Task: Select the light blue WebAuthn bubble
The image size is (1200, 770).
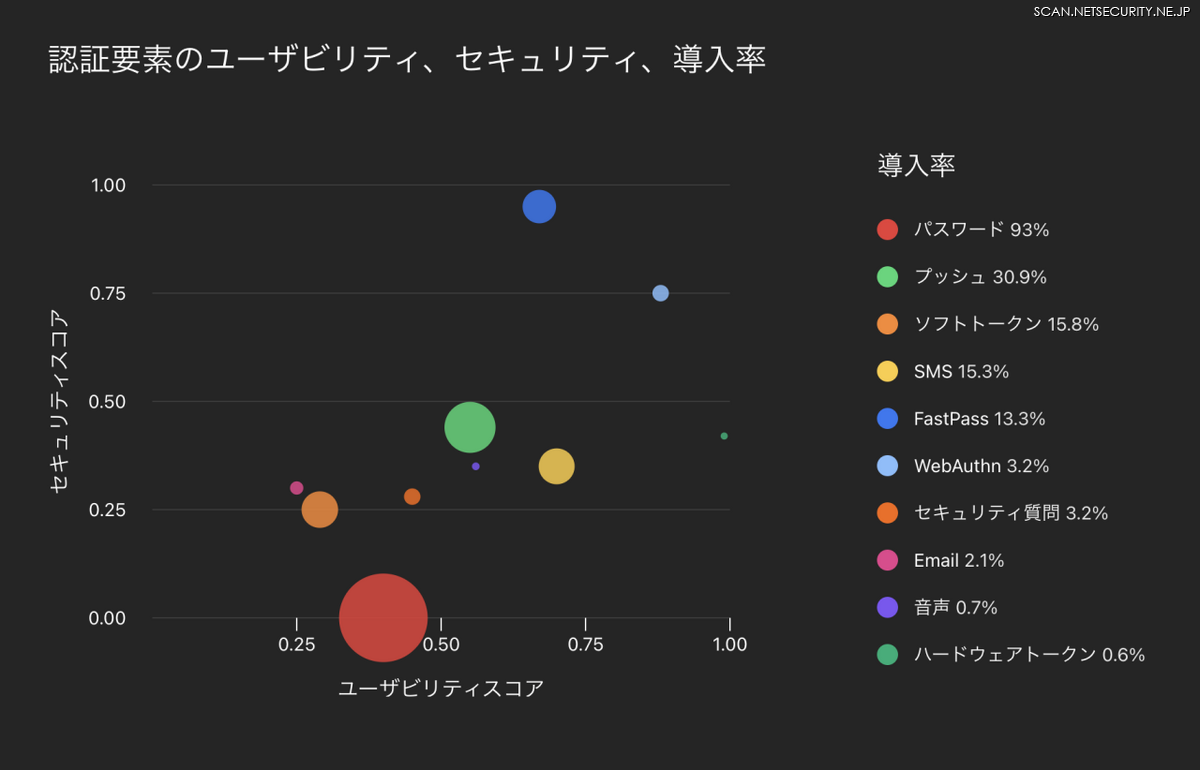Action: point(660,293)
